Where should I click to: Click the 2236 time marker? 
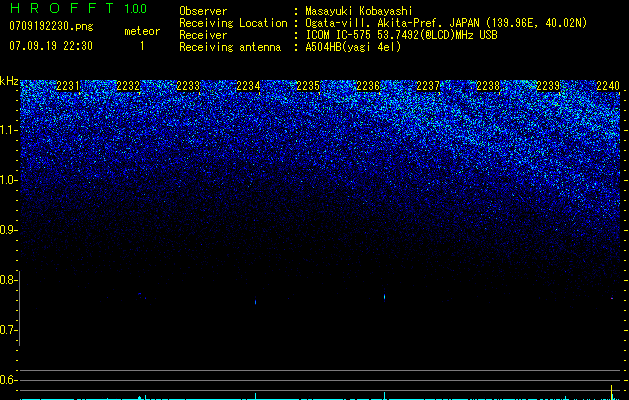click(x=368, y=86)
